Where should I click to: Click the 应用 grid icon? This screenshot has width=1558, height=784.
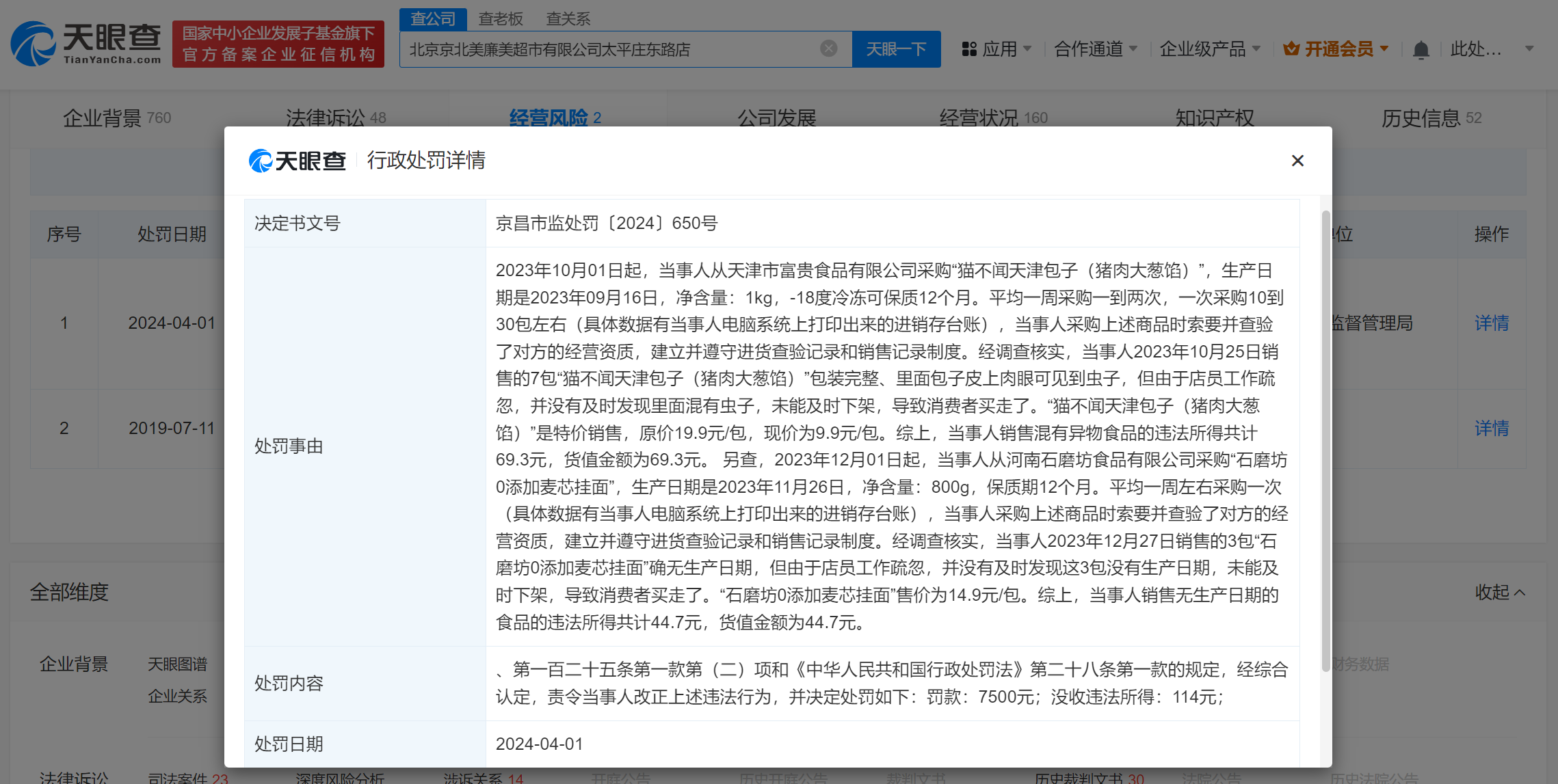pos(968,49)
